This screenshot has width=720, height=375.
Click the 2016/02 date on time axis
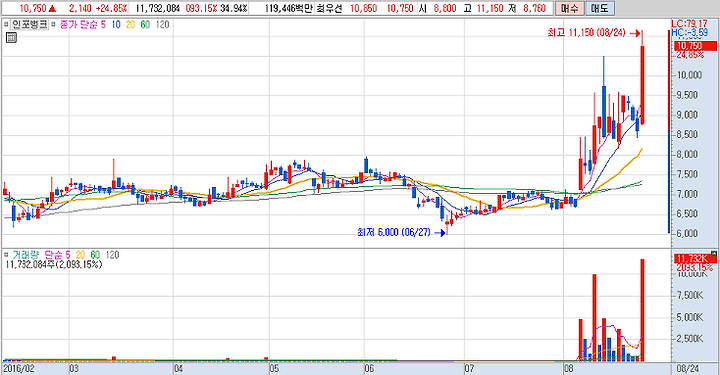[19, 369]
